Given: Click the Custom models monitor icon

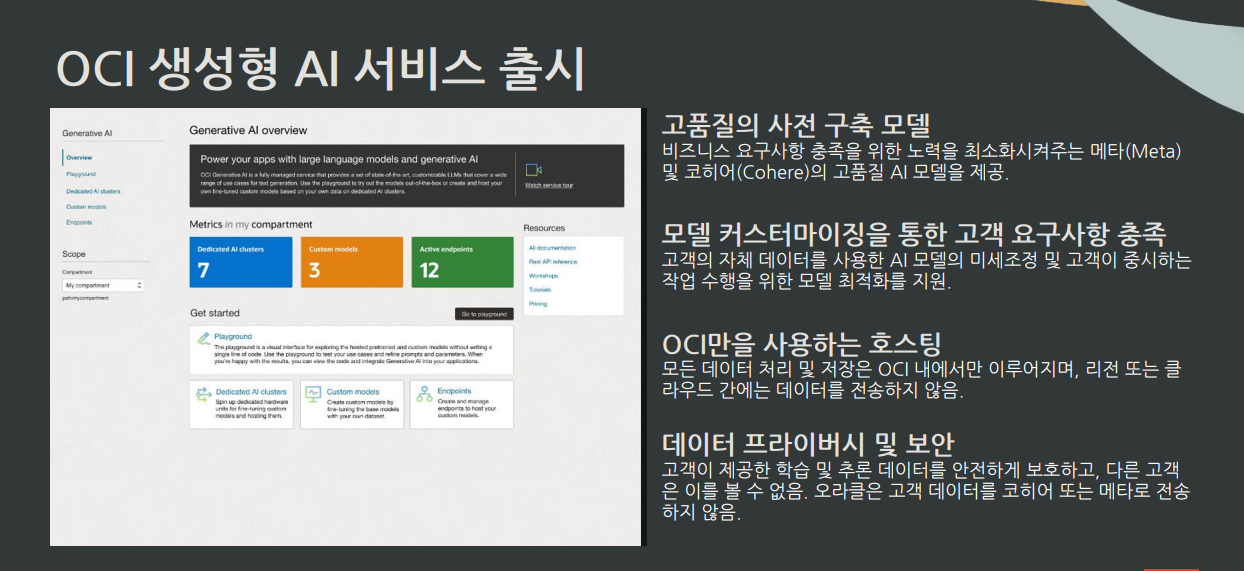Looking at the screenshot, I should [x=313, y=394].
